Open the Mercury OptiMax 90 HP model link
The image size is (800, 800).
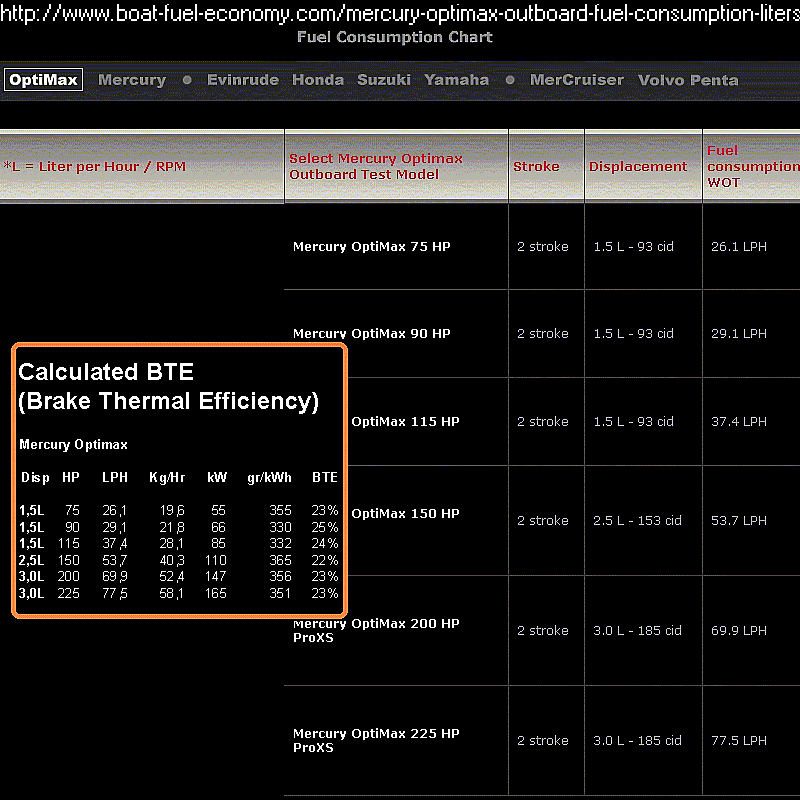[371, 333]
